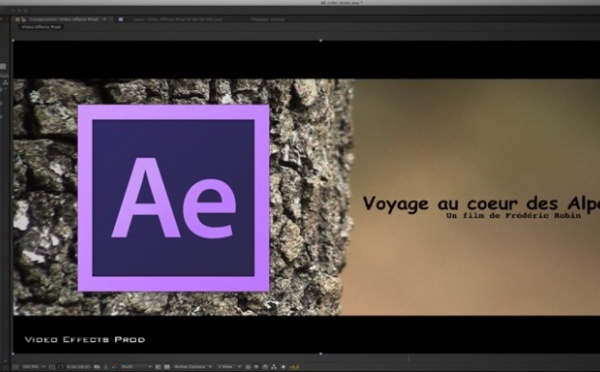Click the Video Effects Prod breadcrumb button
The width and height of the screenshot is (600, 372).
[41, 27]
